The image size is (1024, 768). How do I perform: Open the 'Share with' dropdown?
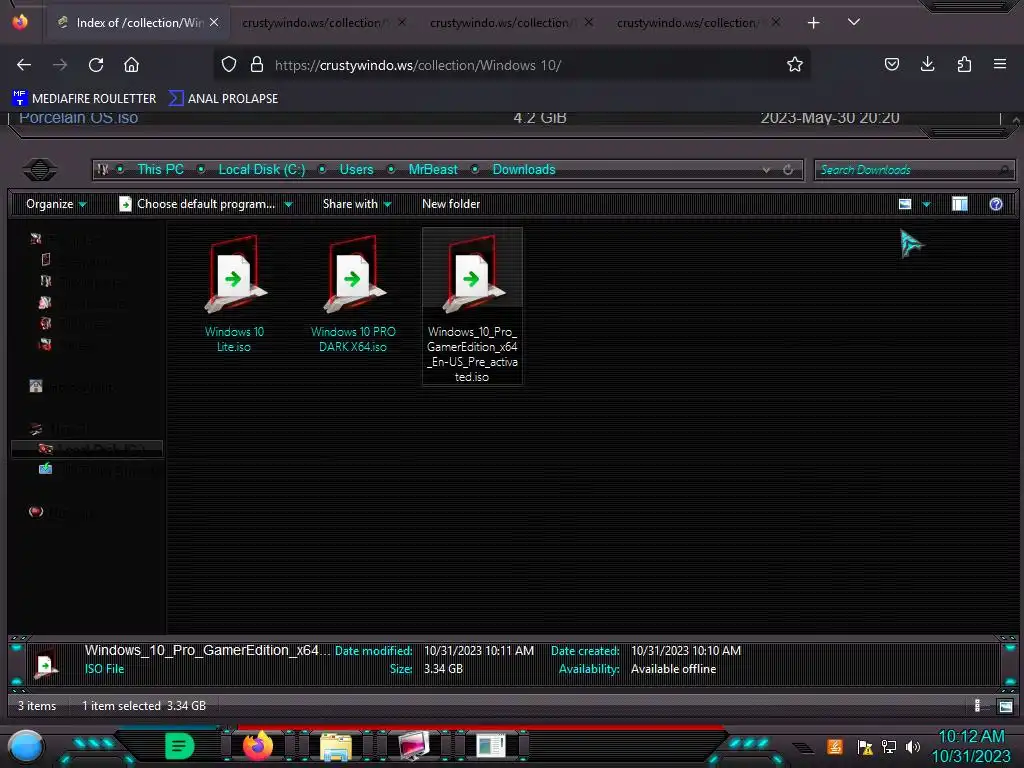pyautogui.click(x=357, y=204)
